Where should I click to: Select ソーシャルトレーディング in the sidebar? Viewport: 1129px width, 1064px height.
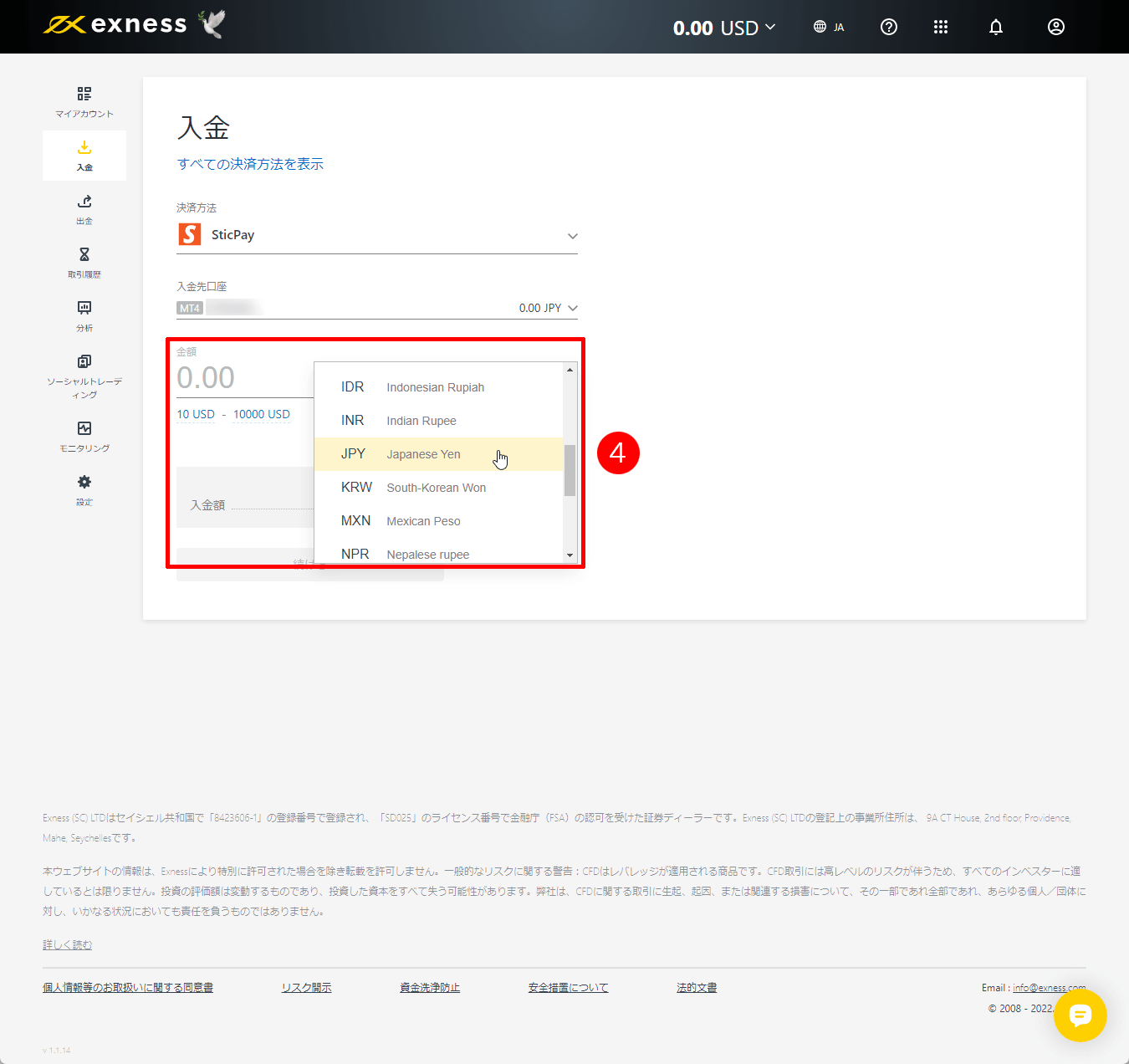coord(84,375)
